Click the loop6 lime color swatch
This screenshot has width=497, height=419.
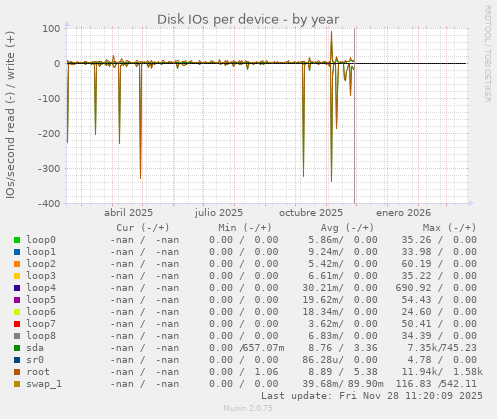point(17,312)
